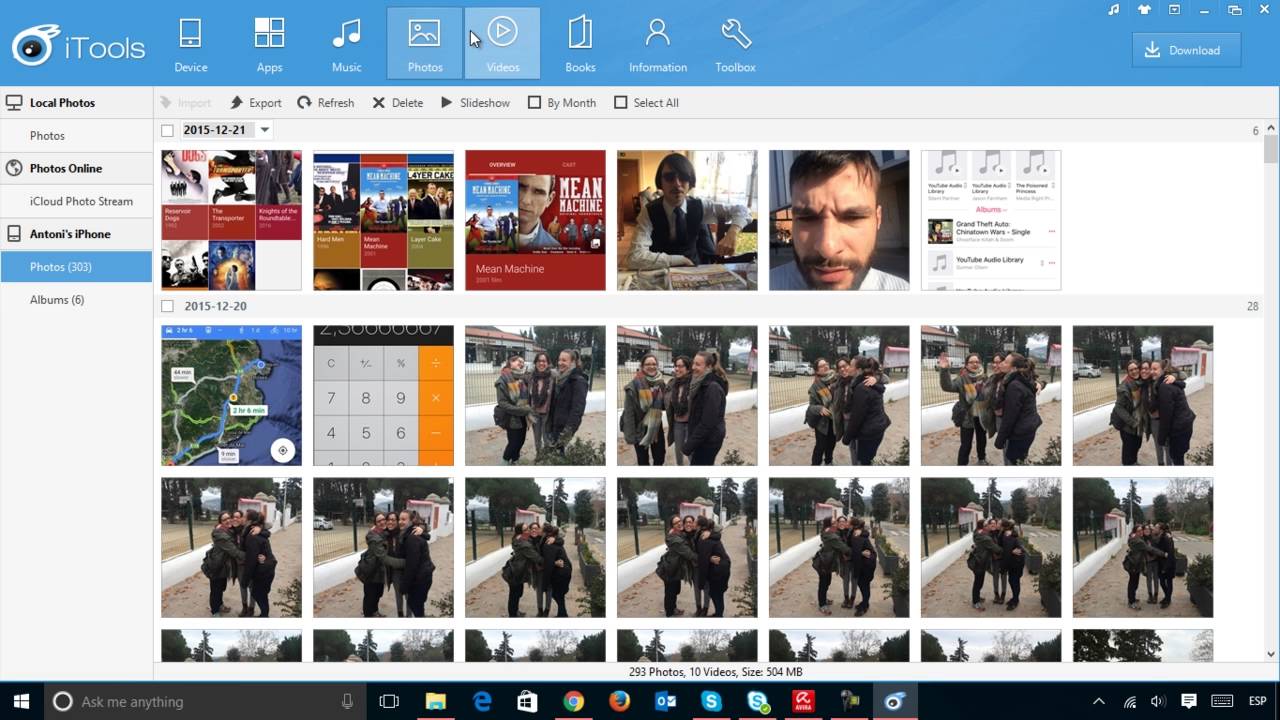
Task: Open the Device section
Action: coord(190,44)
